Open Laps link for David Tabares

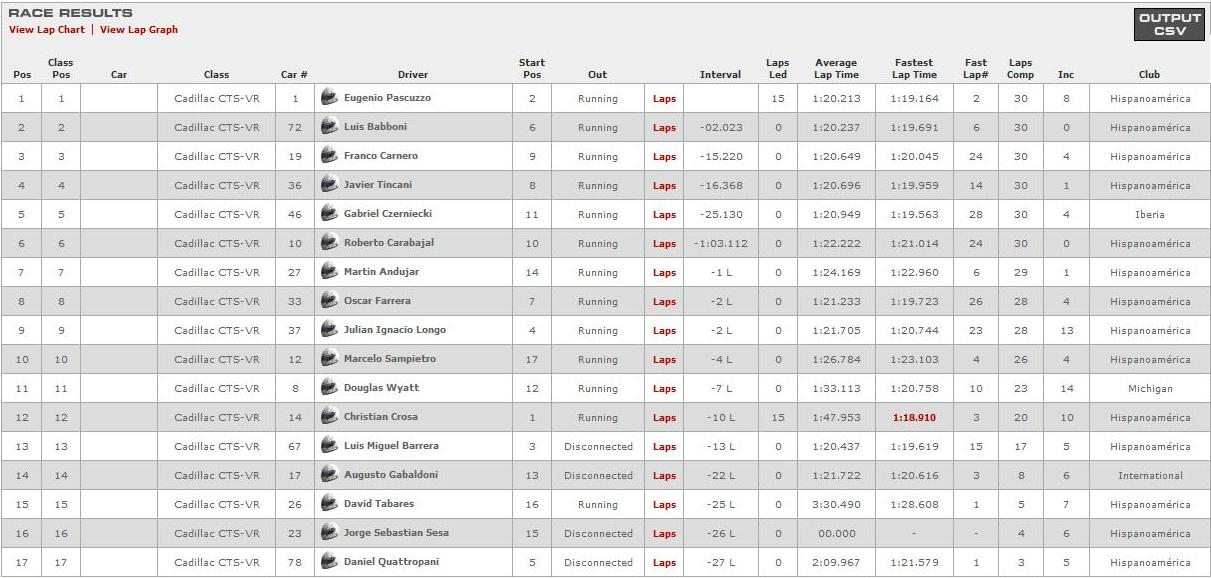click(664, 505)
